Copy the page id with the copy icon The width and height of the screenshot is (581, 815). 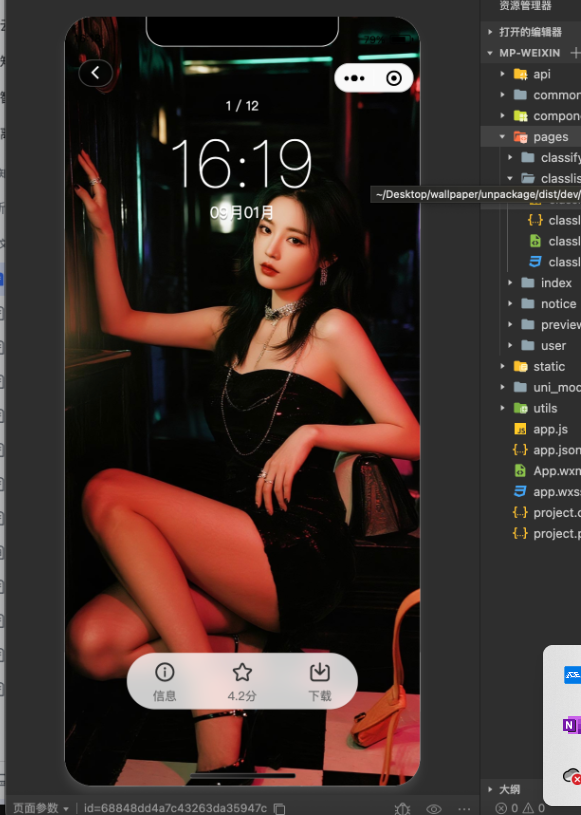tap(280, 808)
